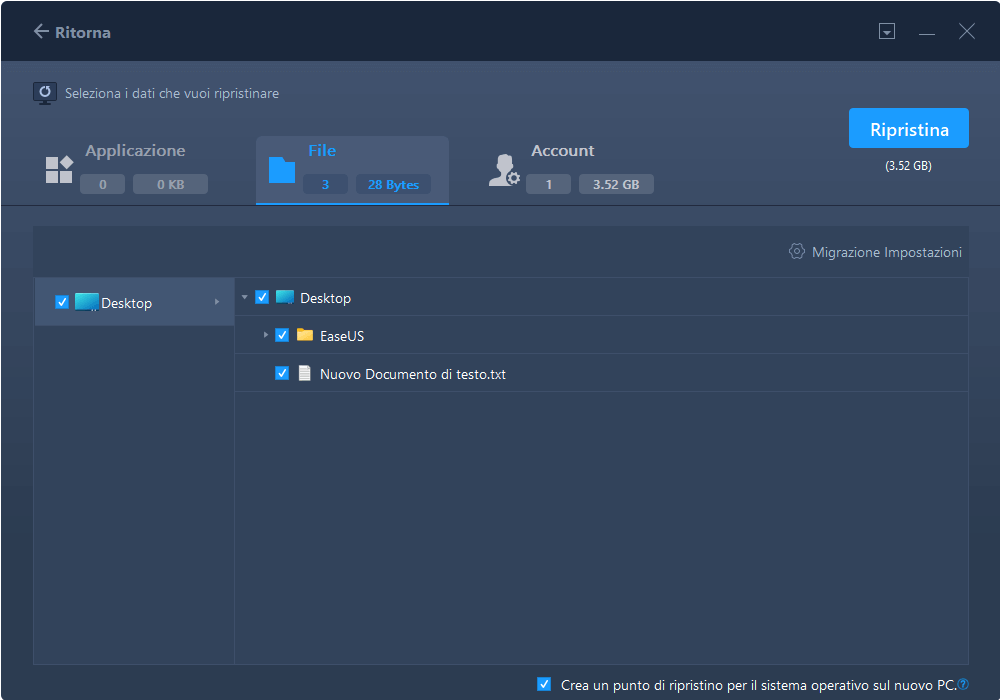Click the restore monitor icon near Seleziona
The width and height of the screenshot is (1000, 700).
(x=45, y=93)
